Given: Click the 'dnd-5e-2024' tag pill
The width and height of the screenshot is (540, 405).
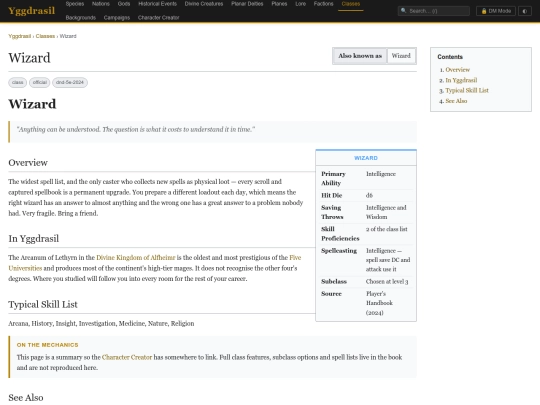Looking at the screenshot, I should tap(70, 82).
